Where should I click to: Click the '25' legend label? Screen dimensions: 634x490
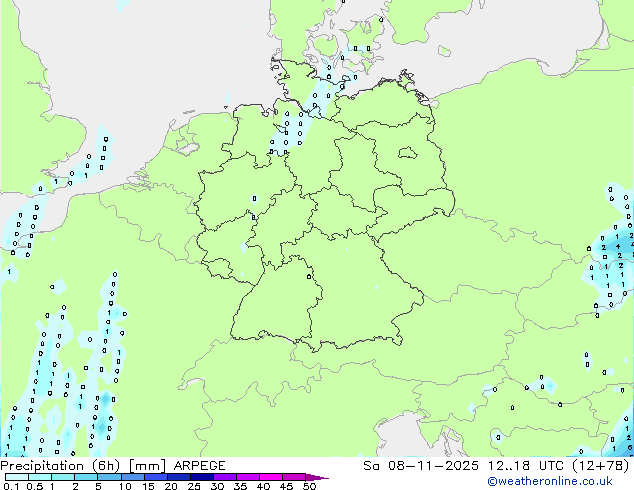pos(194,486)
